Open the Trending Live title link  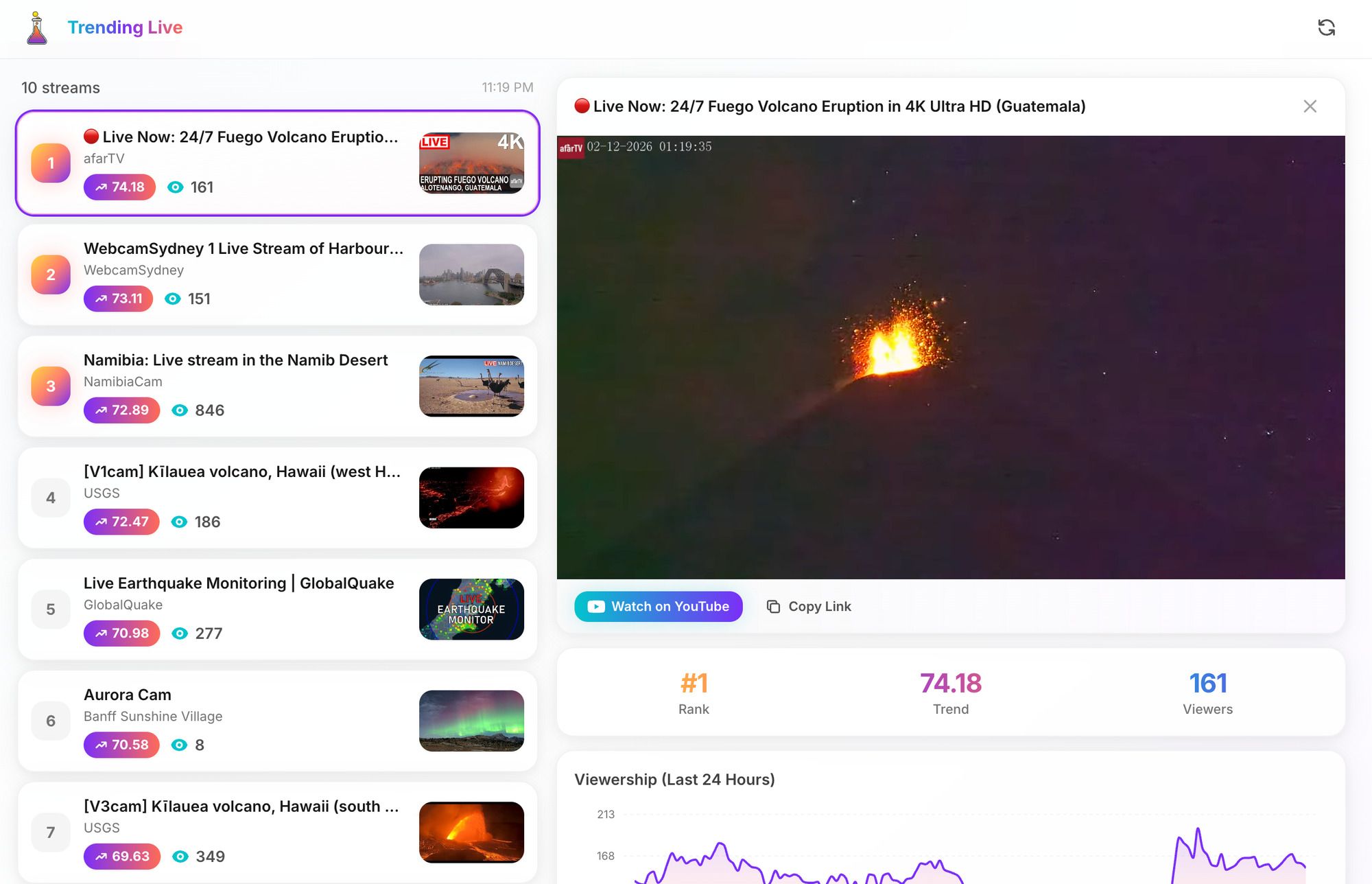(125, 27)
